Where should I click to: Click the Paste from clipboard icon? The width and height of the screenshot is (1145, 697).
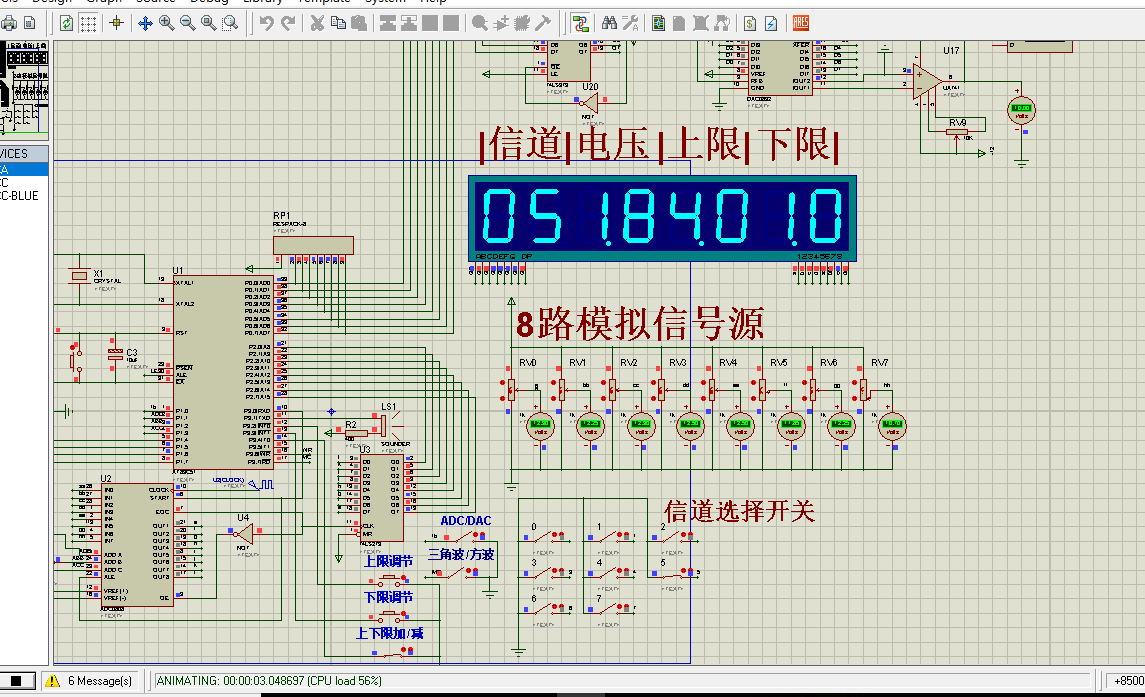coord(359,23)
